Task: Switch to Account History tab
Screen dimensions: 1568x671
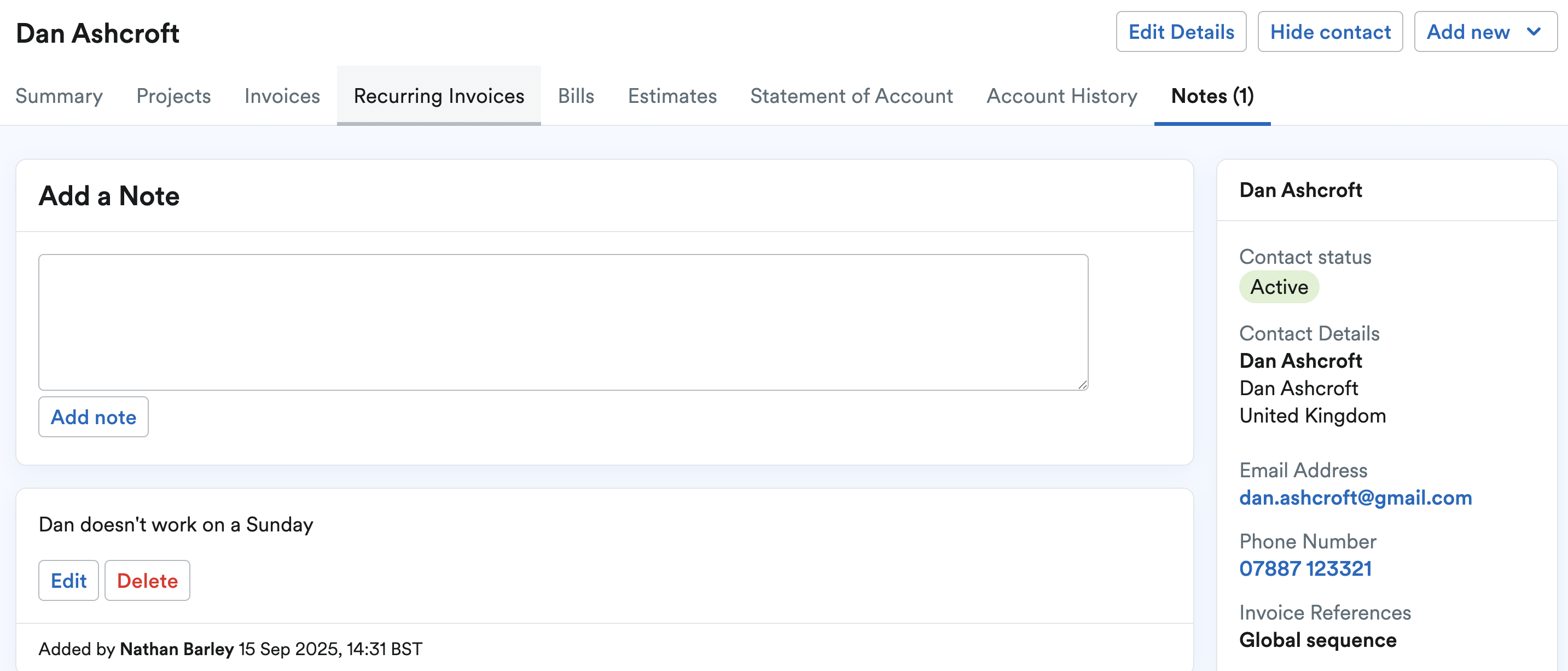Action: [1061, 96]
